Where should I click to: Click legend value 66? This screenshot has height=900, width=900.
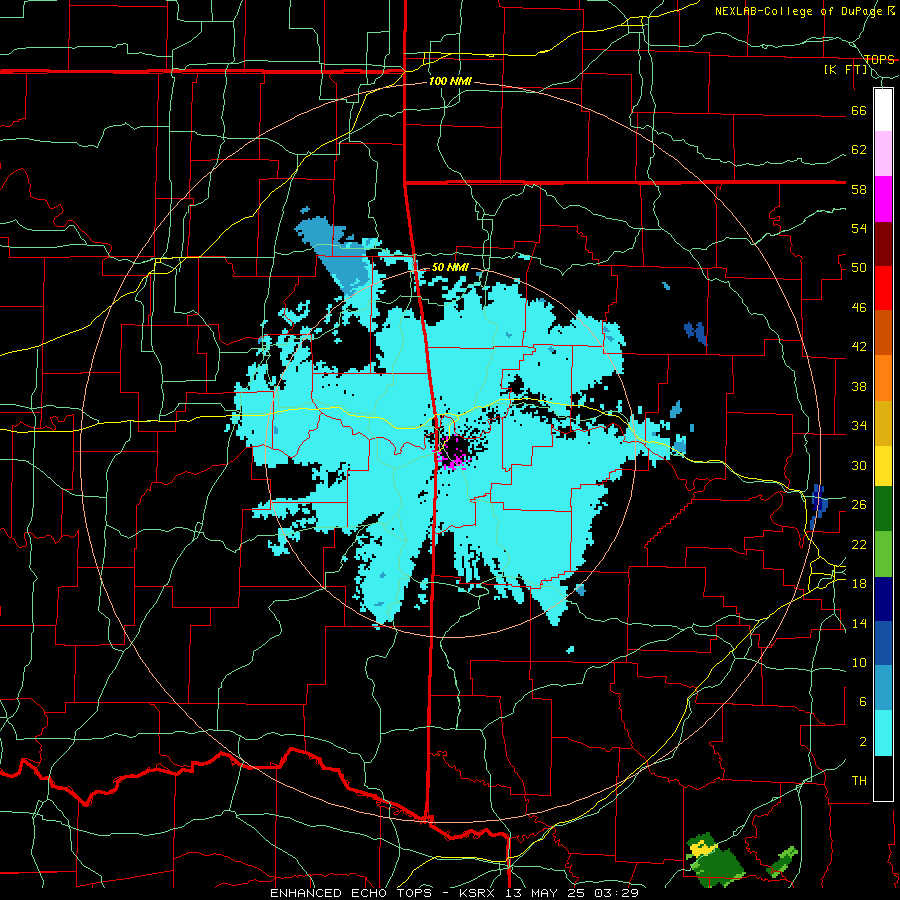859,110
